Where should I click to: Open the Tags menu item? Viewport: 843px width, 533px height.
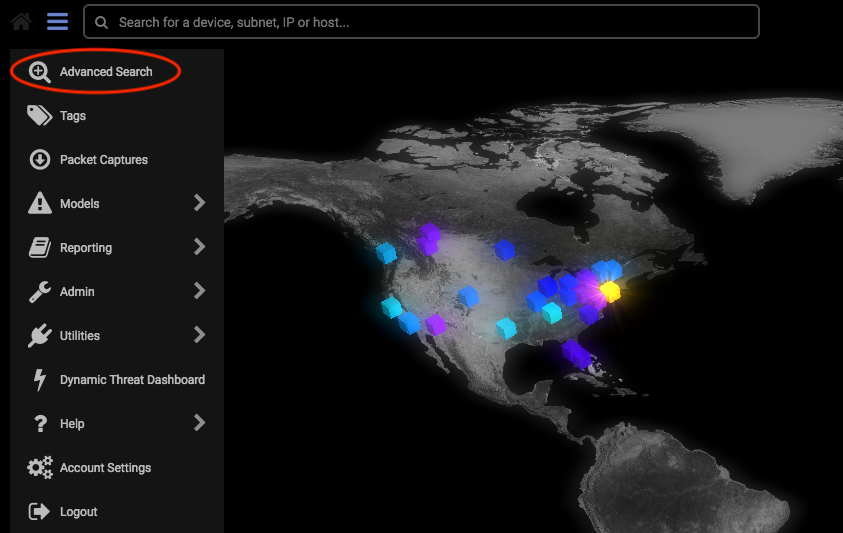point(73,116)
